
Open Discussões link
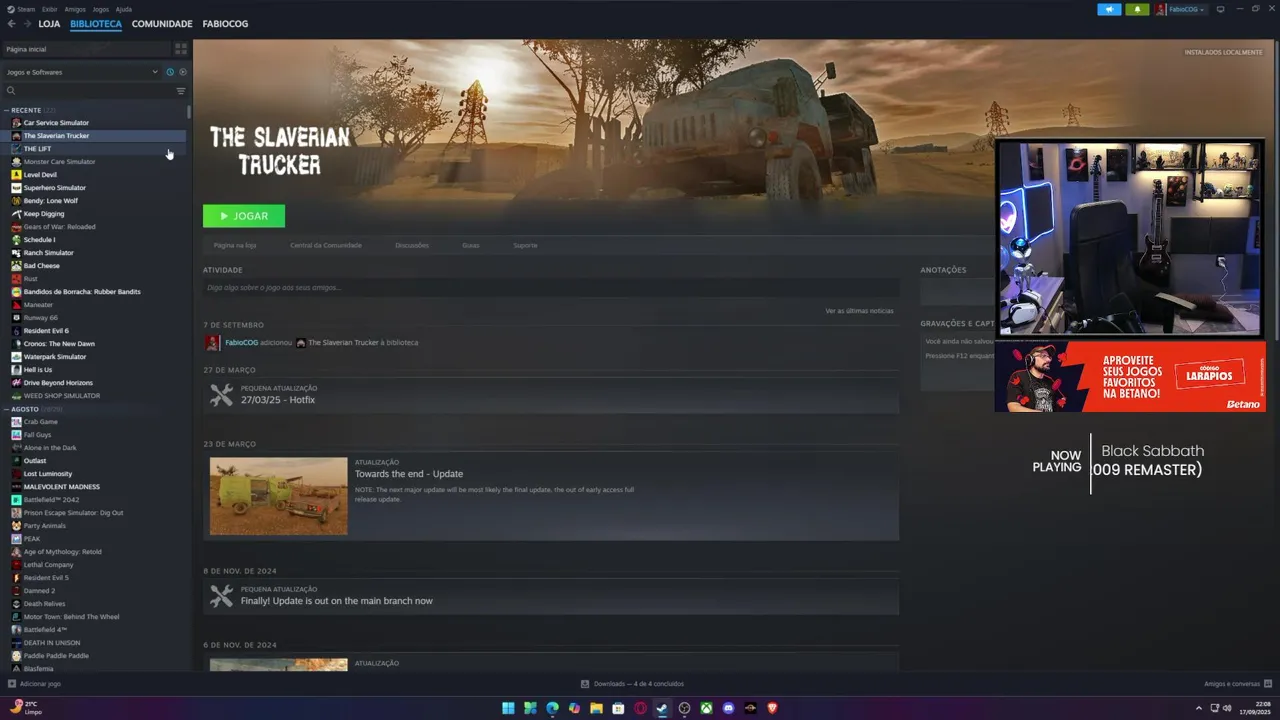(x=412, y=245)
